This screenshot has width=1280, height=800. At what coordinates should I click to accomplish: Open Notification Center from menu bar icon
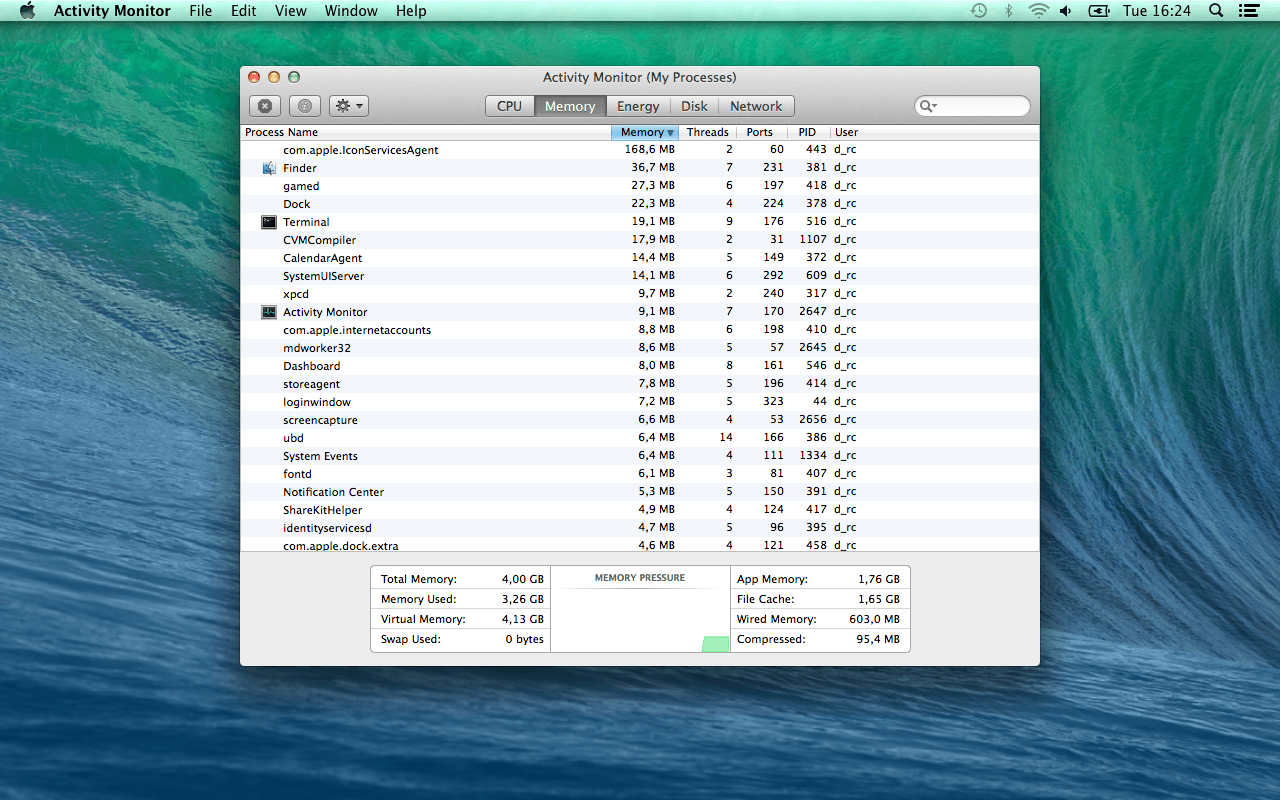(1248, 11)
